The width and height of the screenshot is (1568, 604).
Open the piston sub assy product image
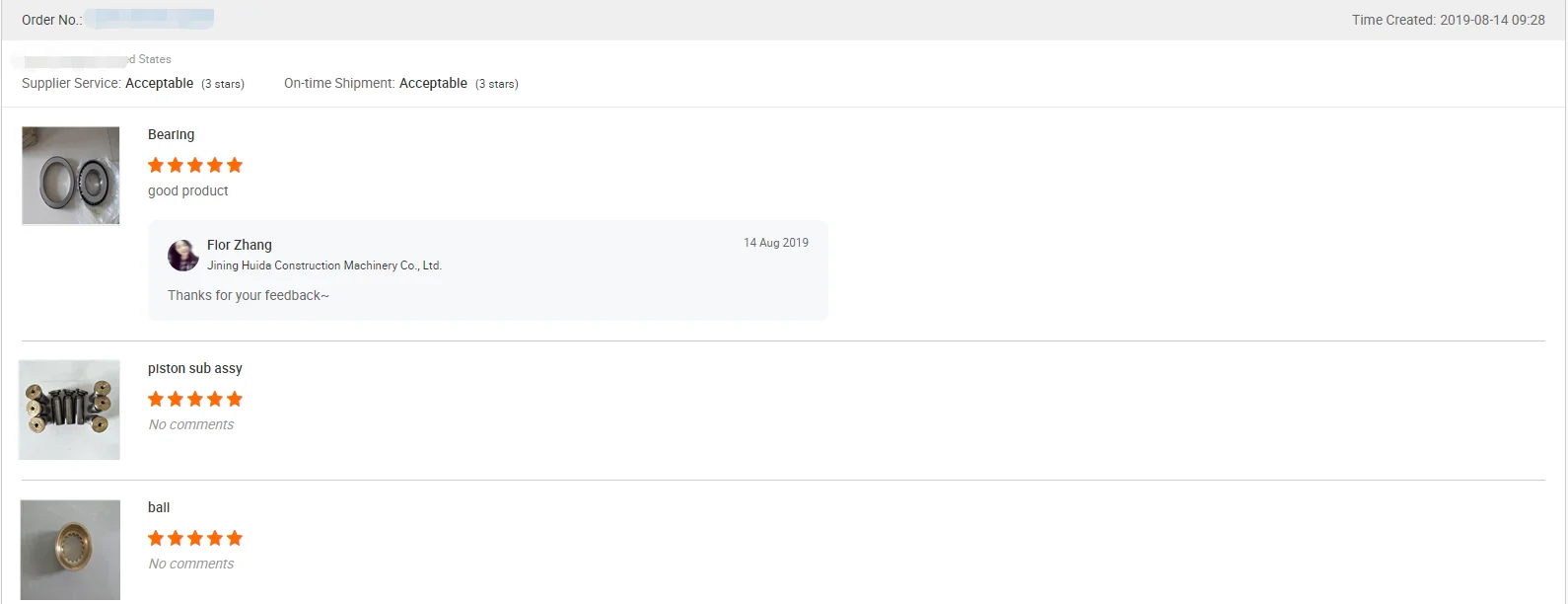tap(70, 410)
